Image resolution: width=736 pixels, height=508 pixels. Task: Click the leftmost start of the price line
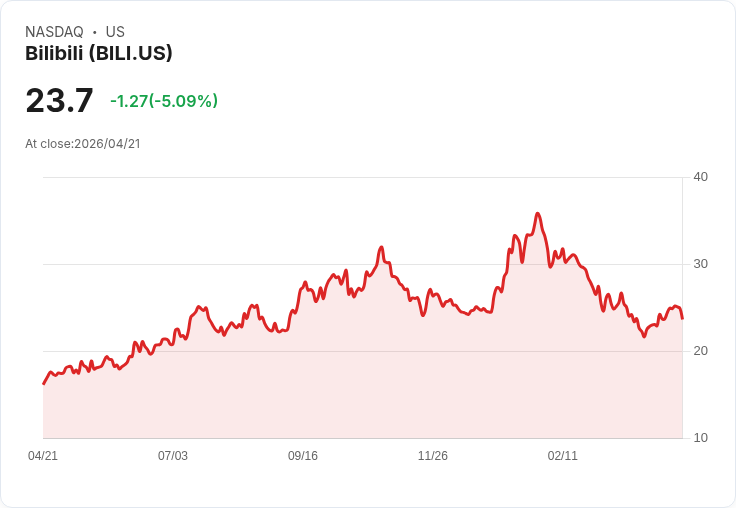tap(43, 384)
